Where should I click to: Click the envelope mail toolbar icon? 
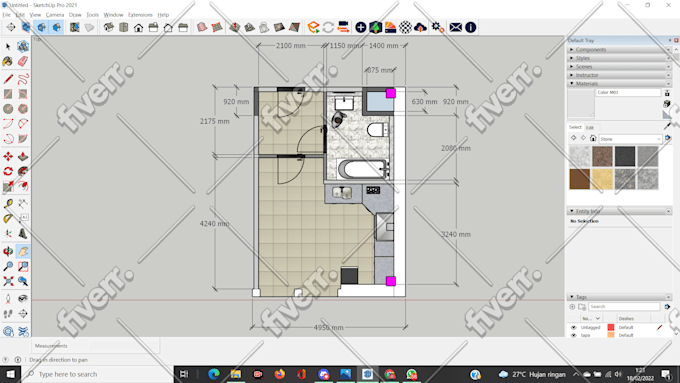[x=455, y=27]
